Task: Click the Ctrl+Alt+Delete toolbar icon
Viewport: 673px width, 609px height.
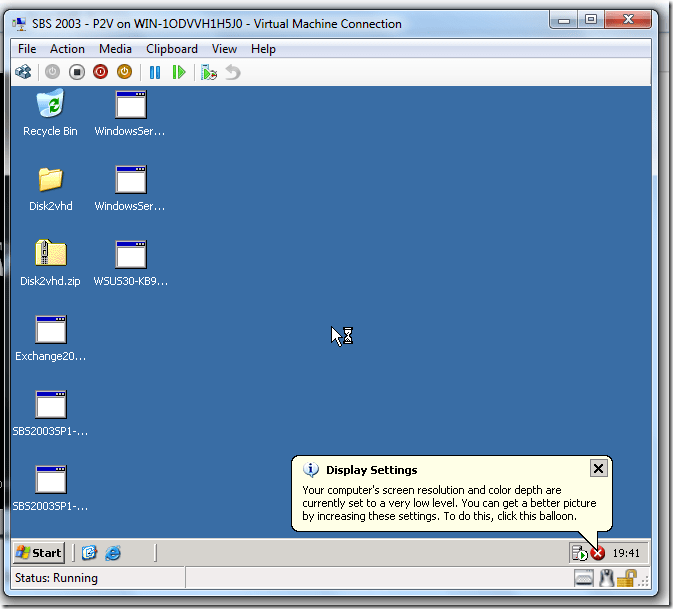Action: coord(24,72)
